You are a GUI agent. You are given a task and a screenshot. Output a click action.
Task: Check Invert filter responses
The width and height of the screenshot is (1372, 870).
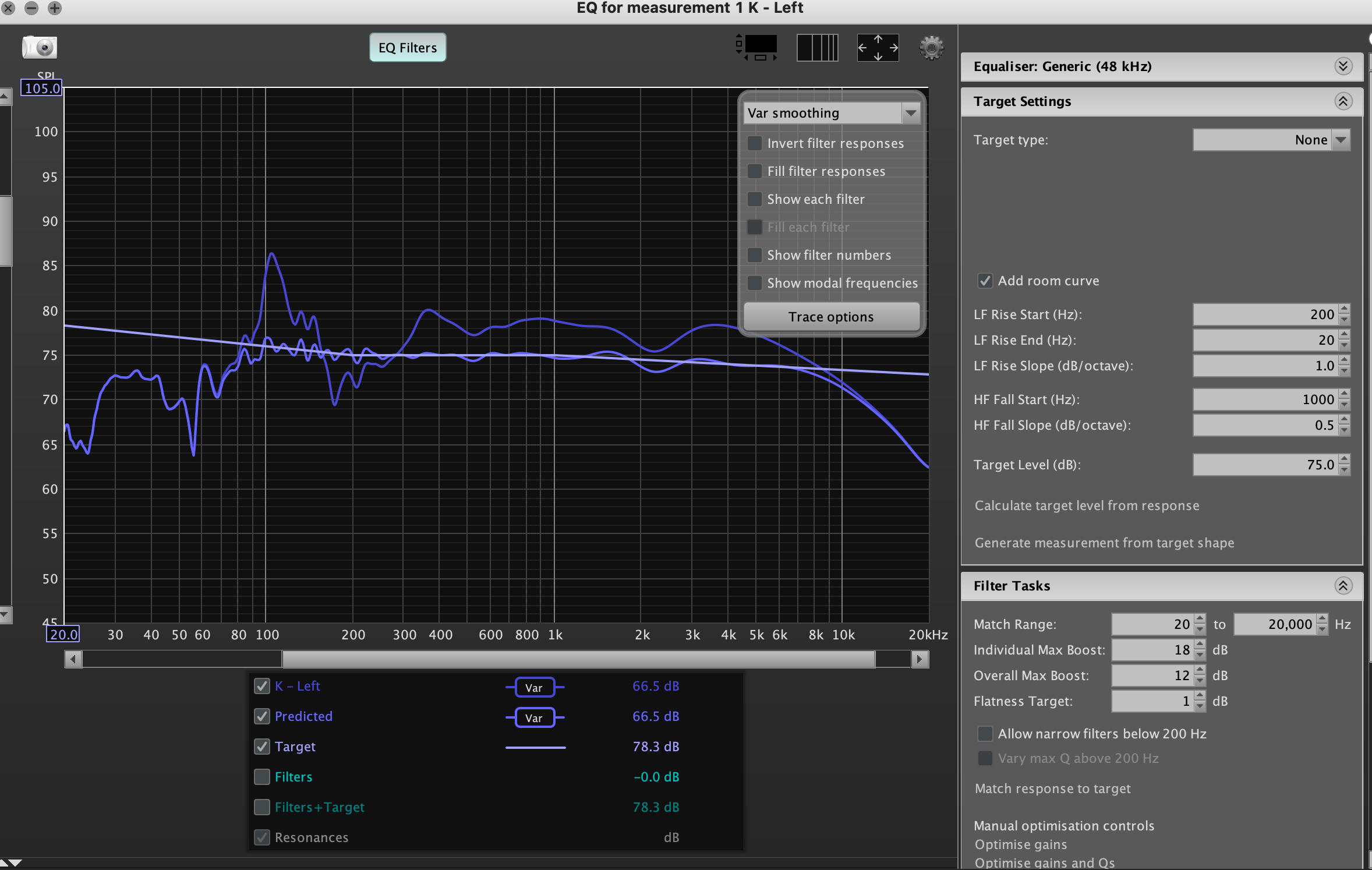pyautogui.click(x=755, y=143)
